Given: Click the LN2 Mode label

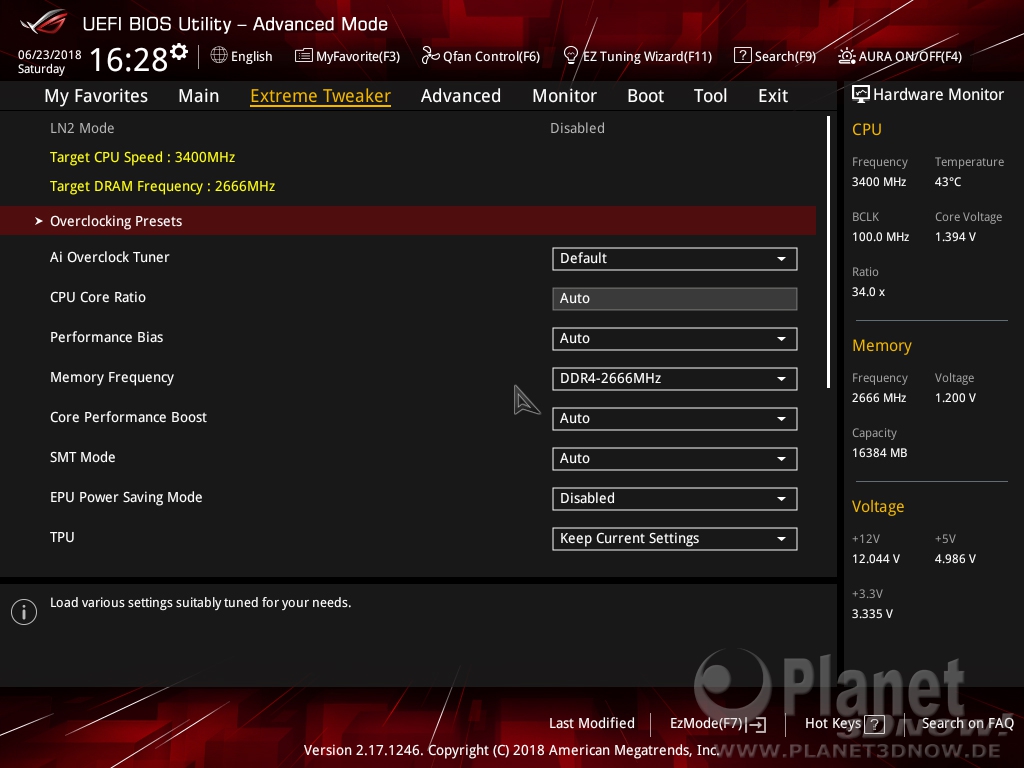Looking at the screenshot, I should point(82,128).
